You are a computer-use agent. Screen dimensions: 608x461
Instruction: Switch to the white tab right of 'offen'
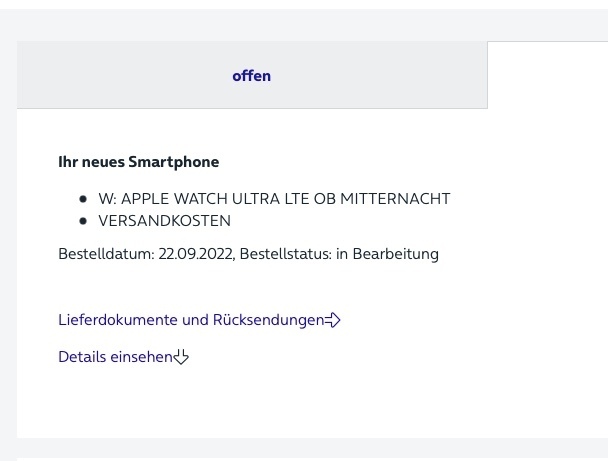click(548, 75)
